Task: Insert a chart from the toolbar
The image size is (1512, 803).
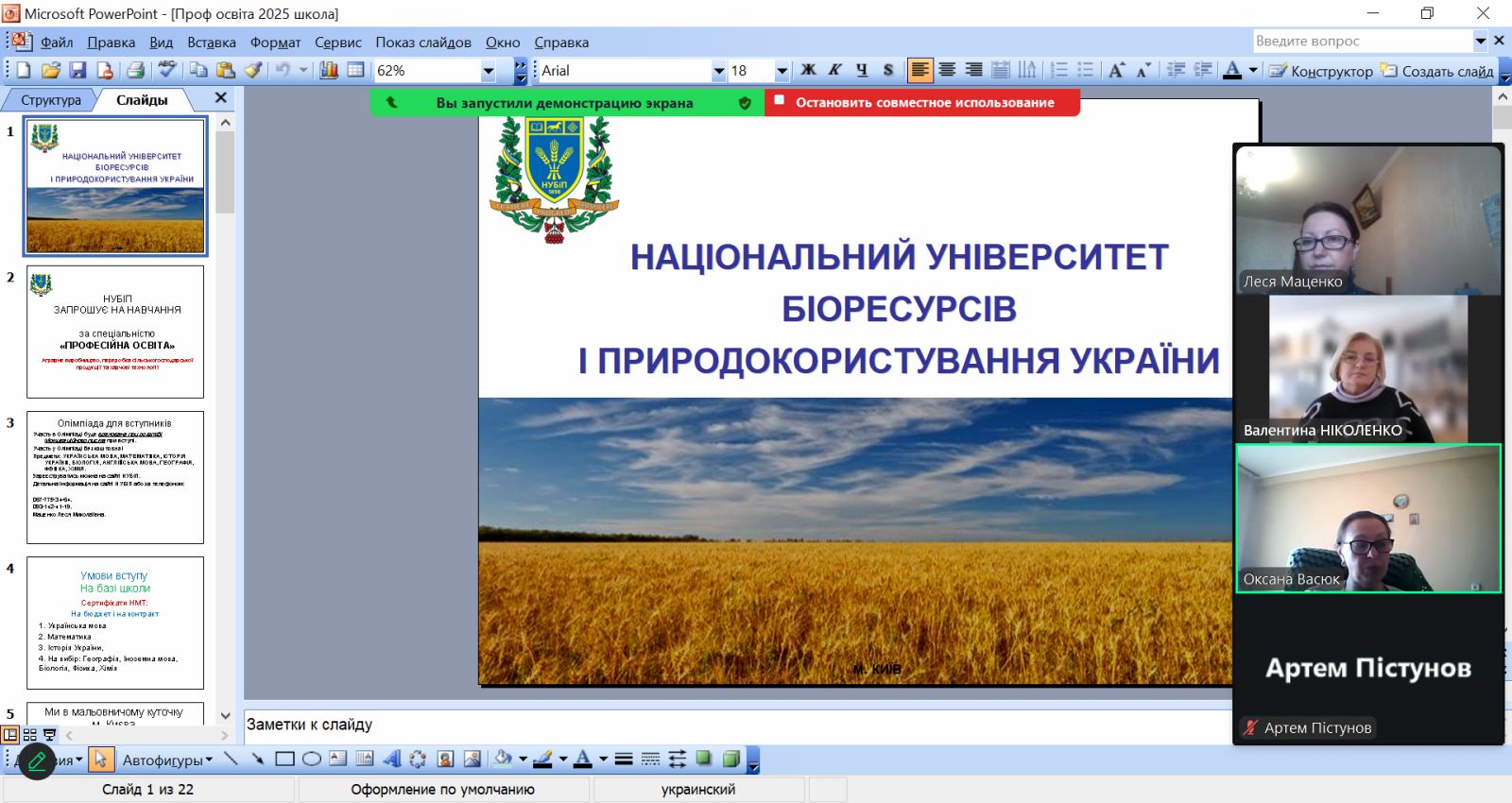Action: click(x=329, y=70)
